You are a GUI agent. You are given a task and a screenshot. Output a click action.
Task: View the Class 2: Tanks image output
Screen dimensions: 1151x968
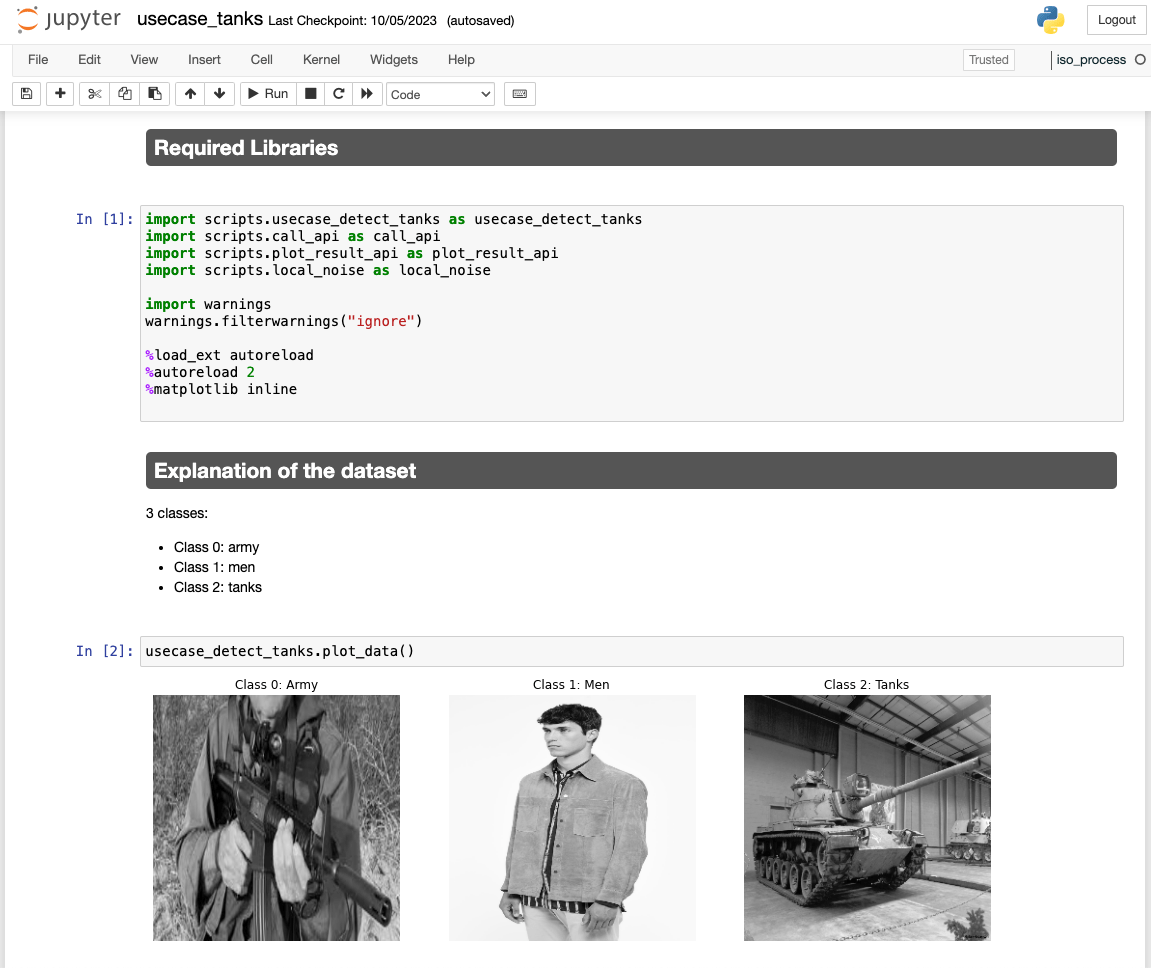(866, 817)
